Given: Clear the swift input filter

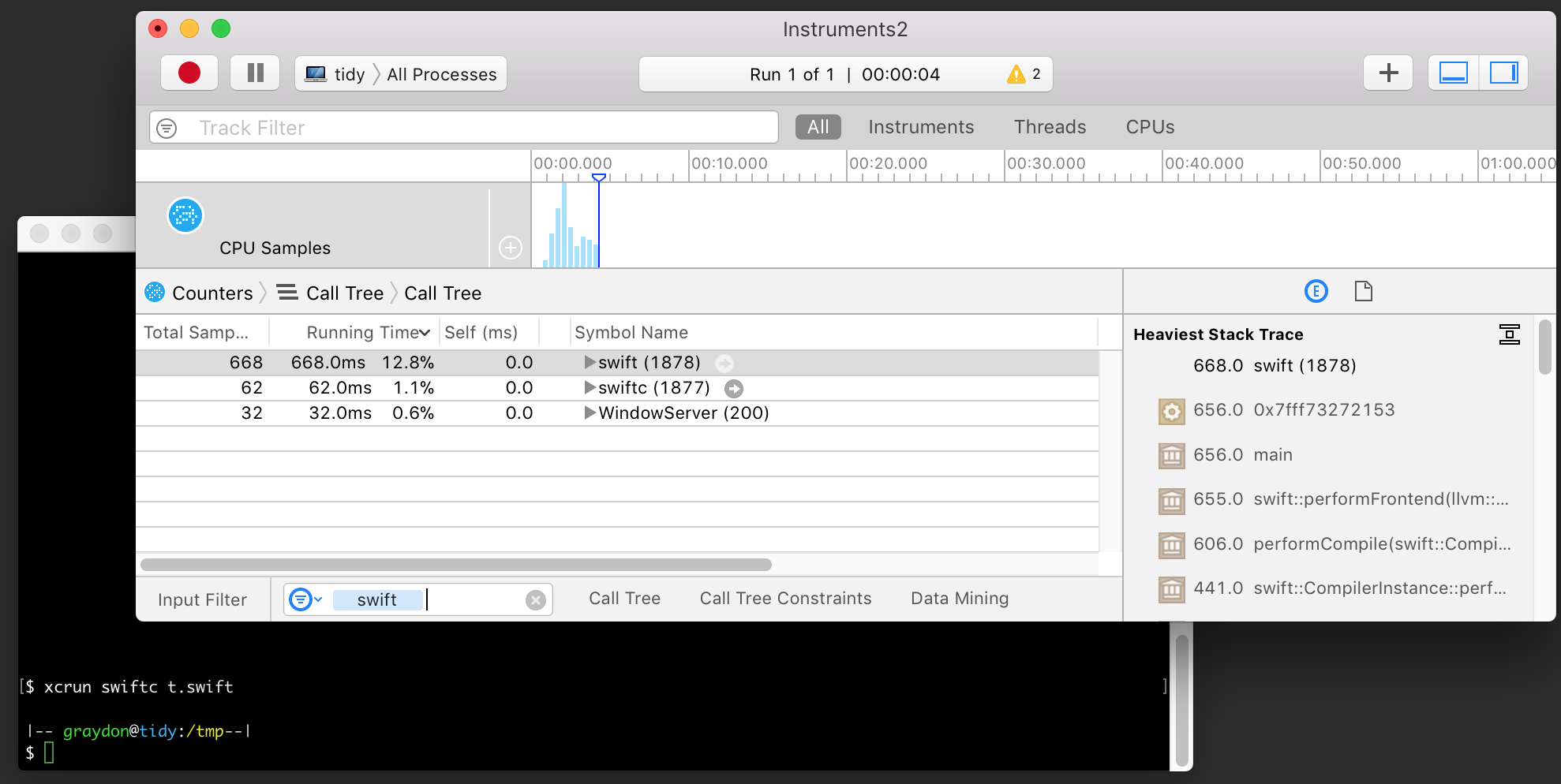Looking at the screenshot, I should 536,599.
